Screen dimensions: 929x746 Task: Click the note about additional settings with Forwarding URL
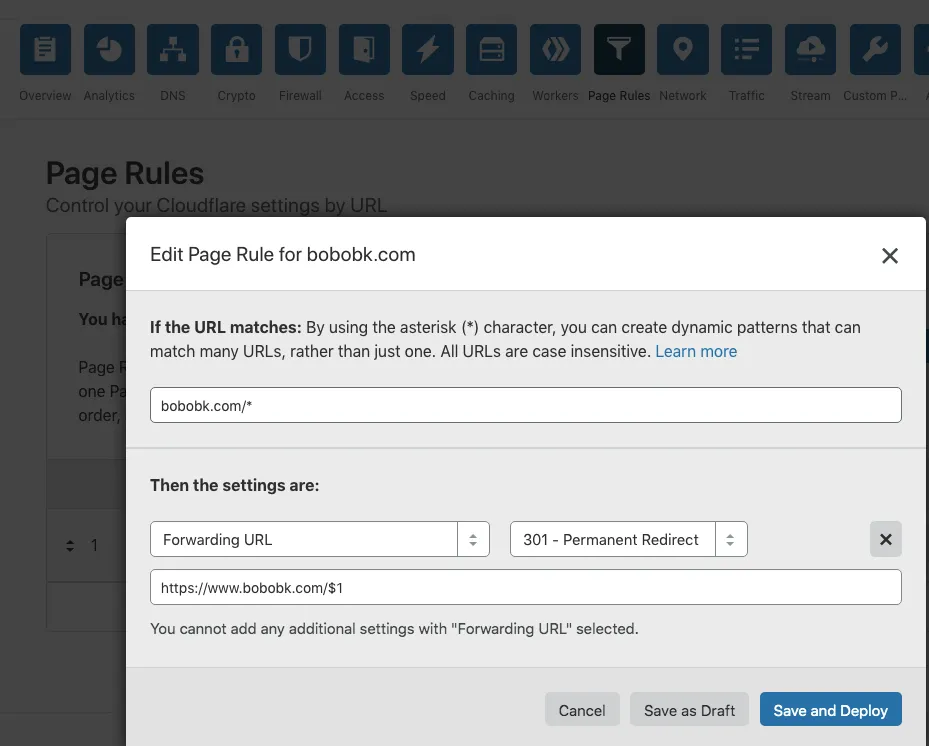(394, 629)
